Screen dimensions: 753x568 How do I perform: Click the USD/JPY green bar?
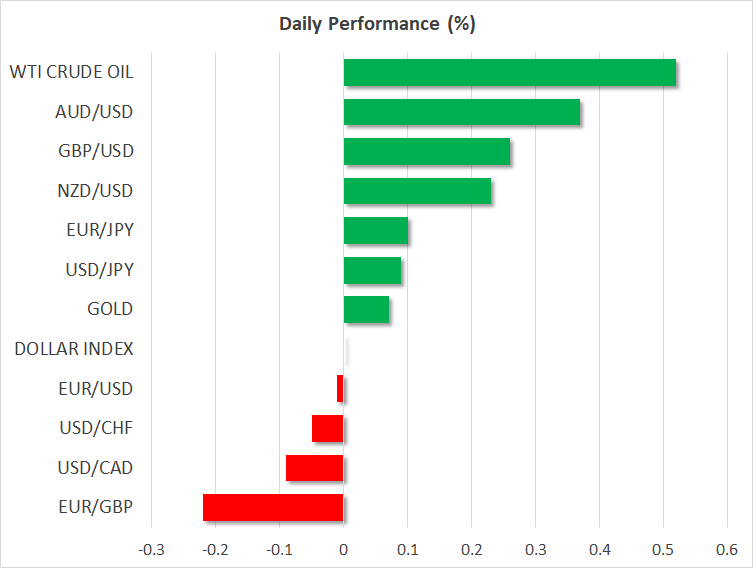pyautogui.click(x=372, y=270)
